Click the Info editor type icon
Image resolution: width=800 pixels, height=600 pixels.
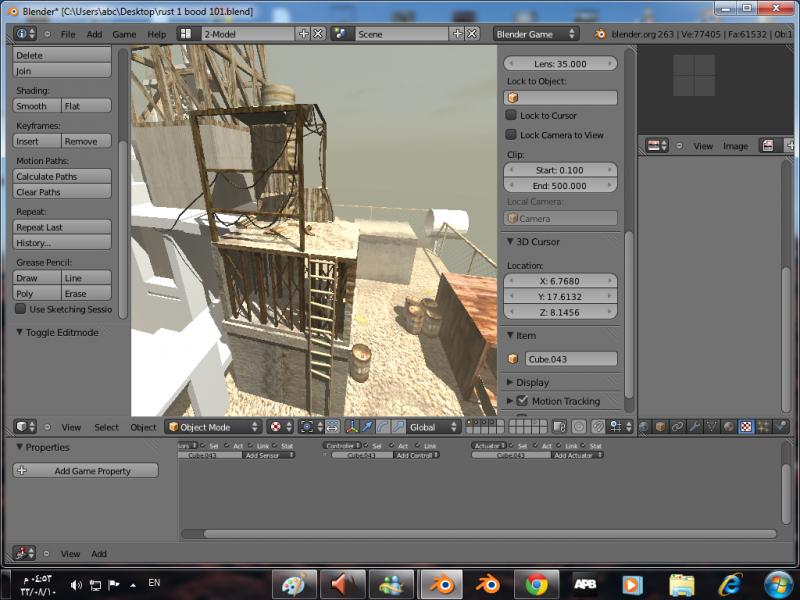click(x=22, y=33)
